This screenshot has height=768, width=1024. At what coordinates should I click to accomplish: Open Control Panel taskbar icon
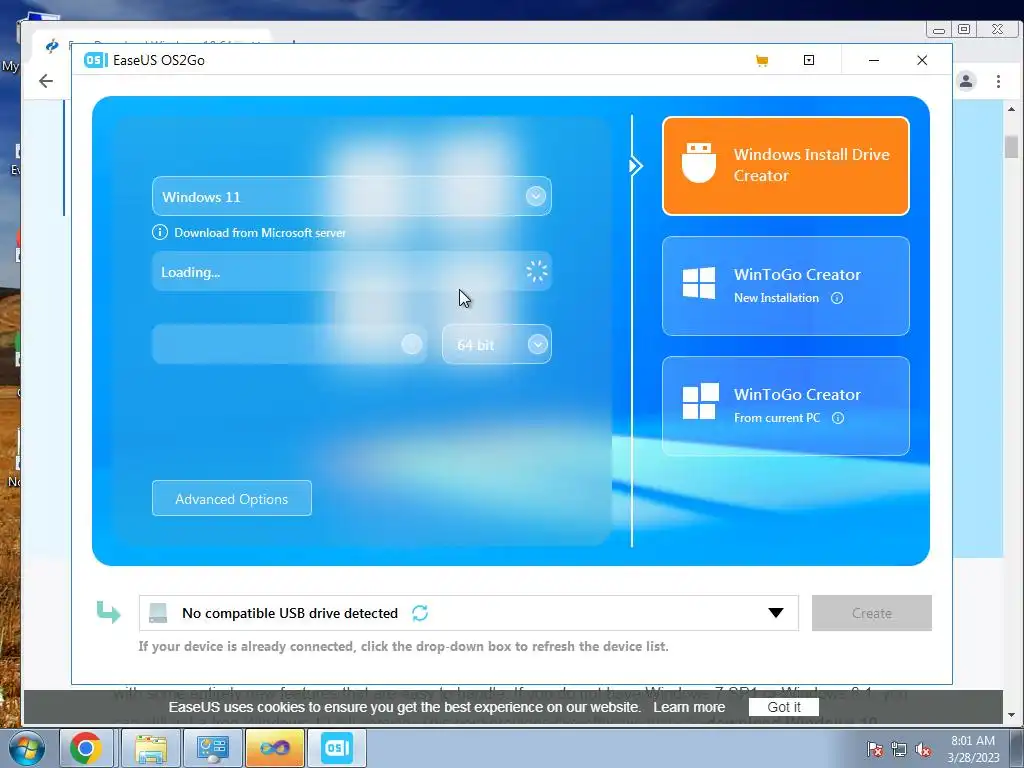tap(212, 748)
